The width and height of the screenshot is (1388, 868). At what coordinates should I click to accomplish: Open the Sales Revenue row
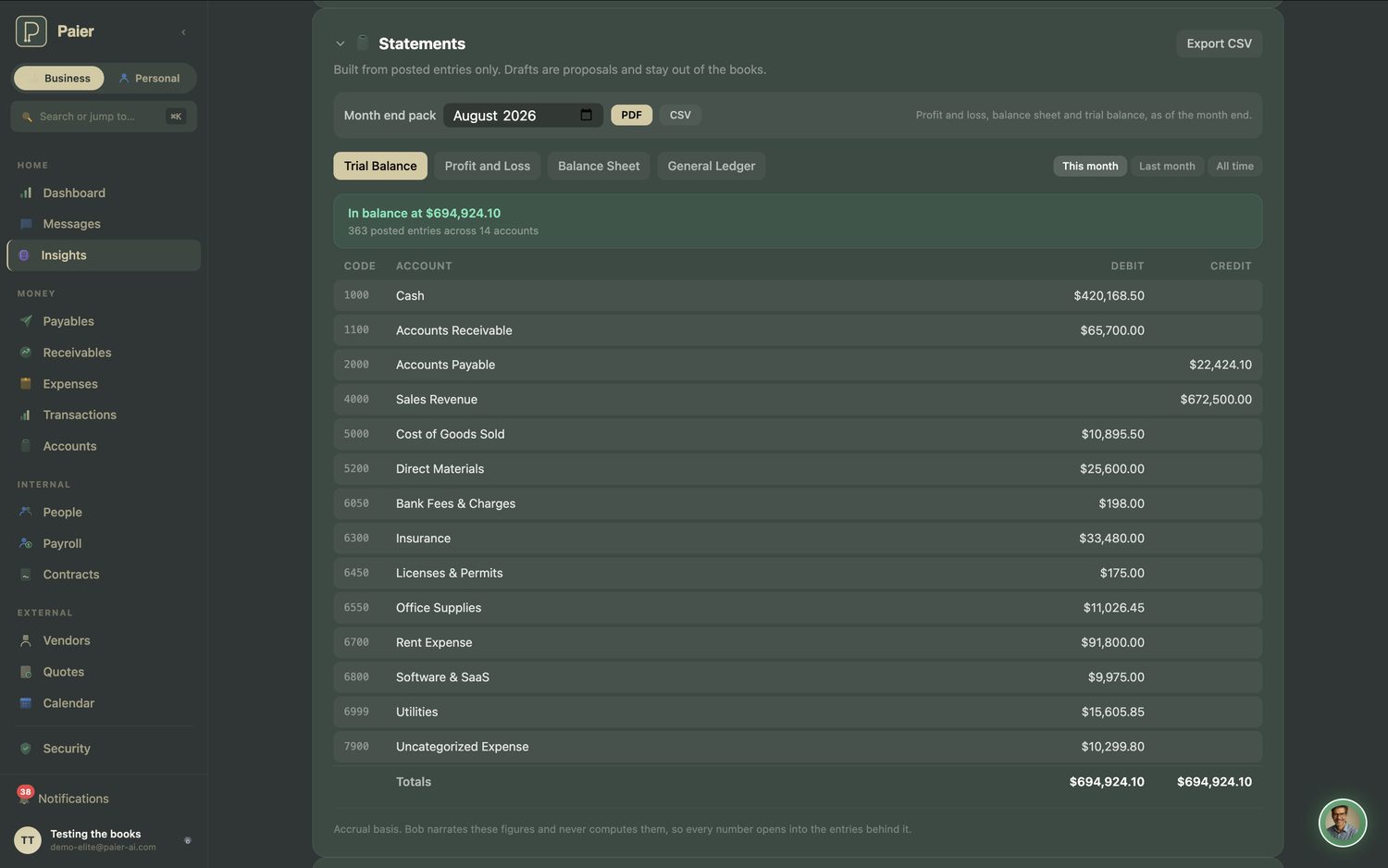point(798,400)
